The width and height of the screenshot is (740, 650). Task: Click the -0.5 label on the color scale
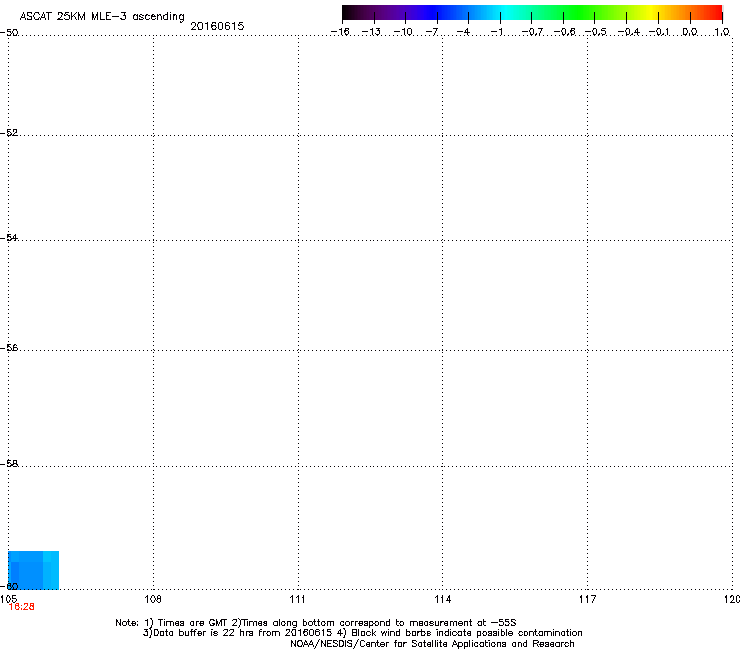[596, 32]
